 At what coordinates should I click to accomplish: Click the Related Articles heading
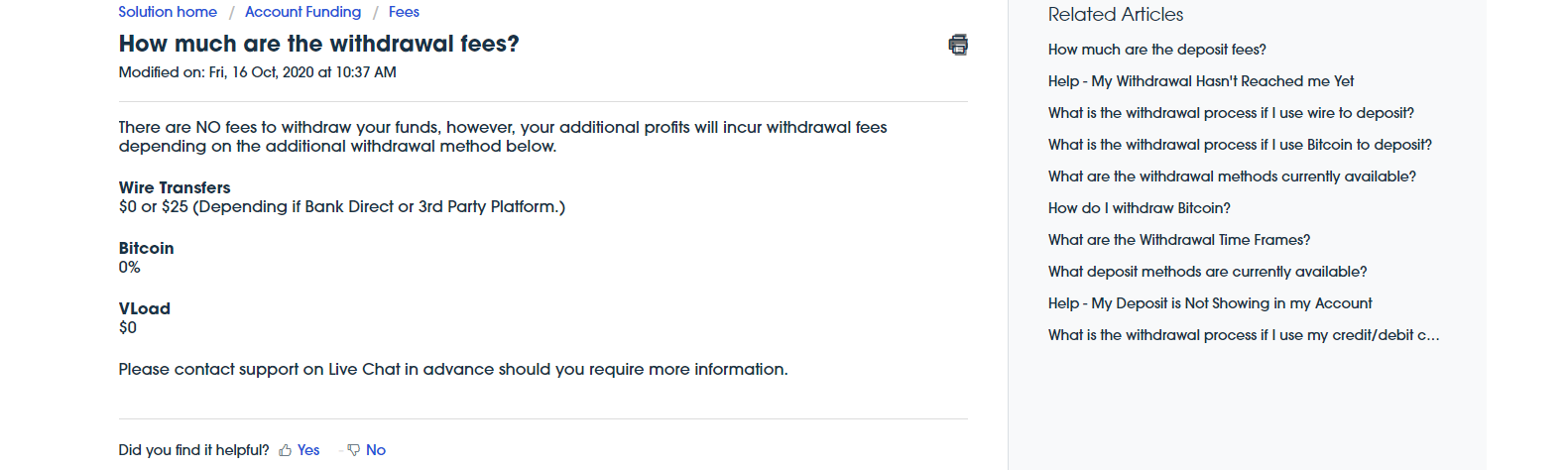click(1115, 15)
